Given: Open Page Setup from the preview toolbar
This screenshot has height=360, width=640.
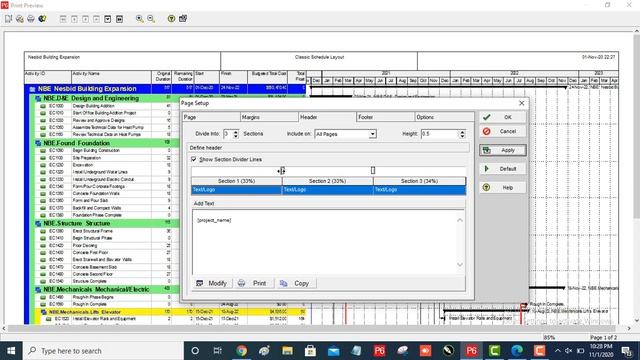Looking at the screenshot, I should click(8, 19).
